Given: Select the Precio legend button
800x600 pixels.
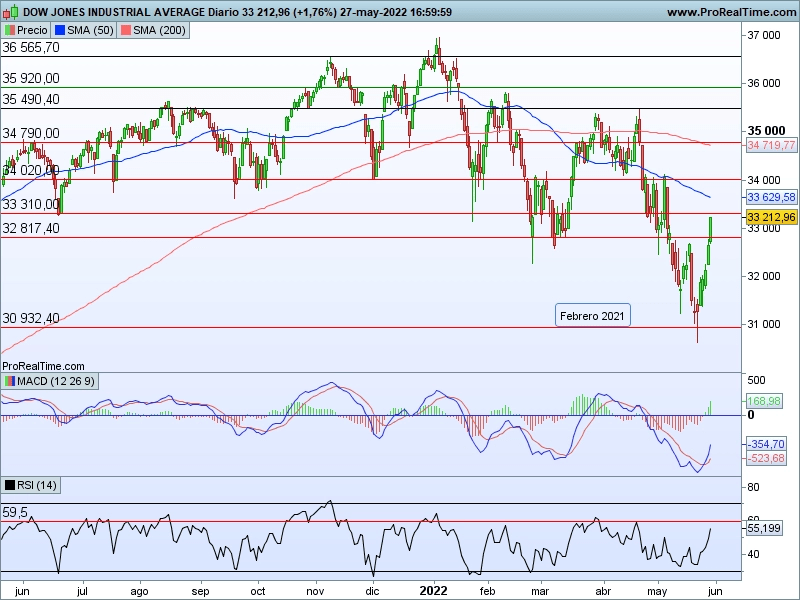Looking at the screenshot, I should tap(26, 30).
